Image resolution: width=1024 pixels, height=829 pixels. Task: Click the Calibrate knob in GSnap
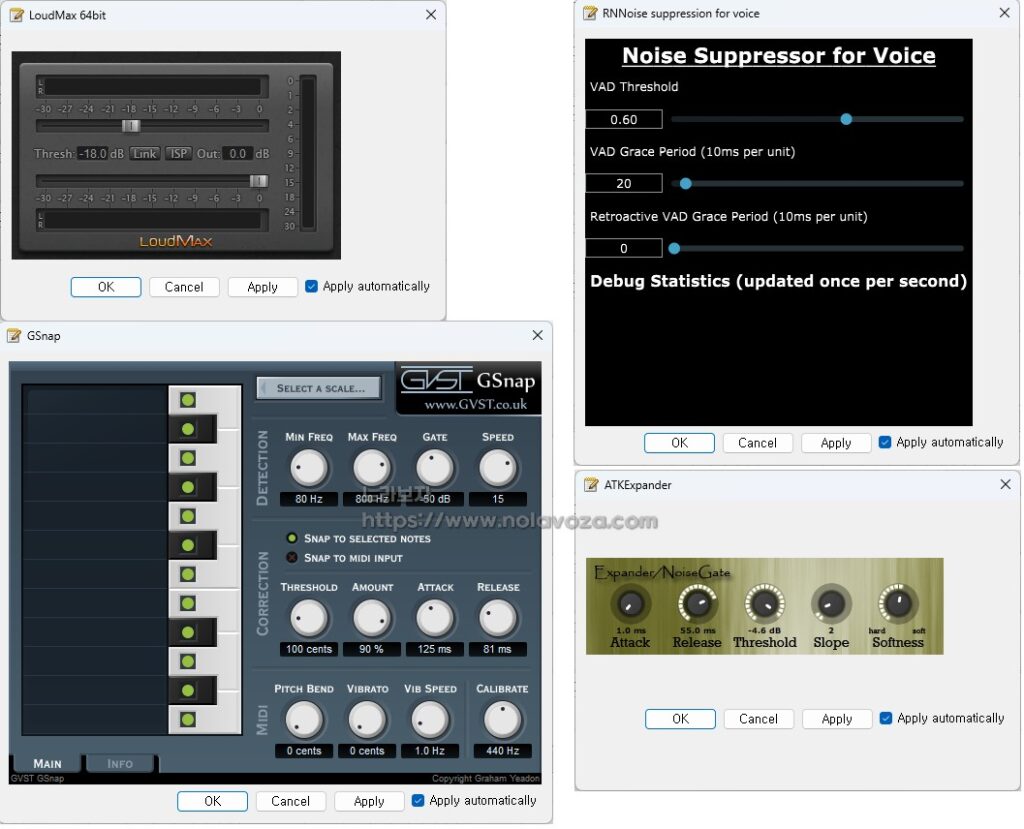click(x=502, y=720)
